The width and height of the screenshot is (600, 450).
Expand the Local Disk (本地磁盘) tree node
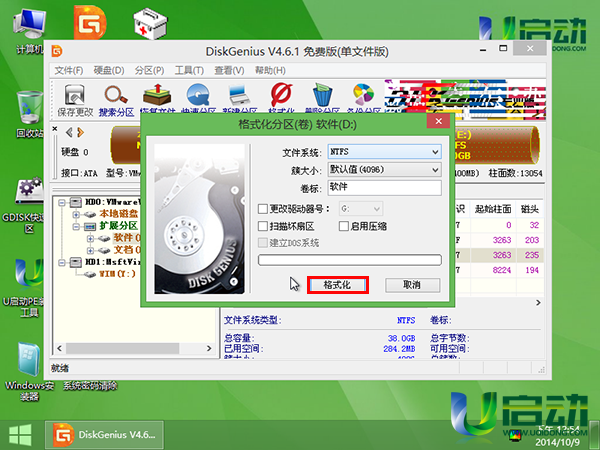[76, 214]
